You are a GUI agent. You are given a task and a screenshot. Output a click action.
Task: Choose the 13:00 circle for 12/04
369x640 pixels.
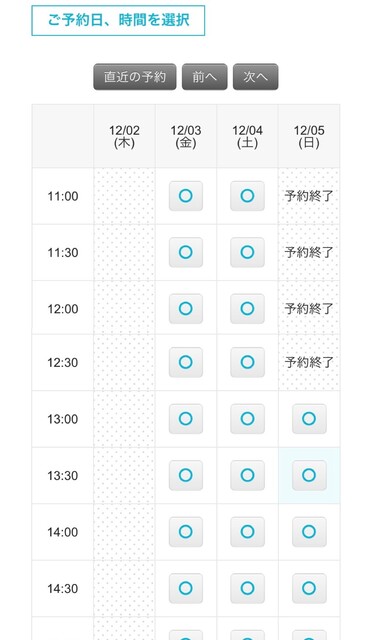247,419
